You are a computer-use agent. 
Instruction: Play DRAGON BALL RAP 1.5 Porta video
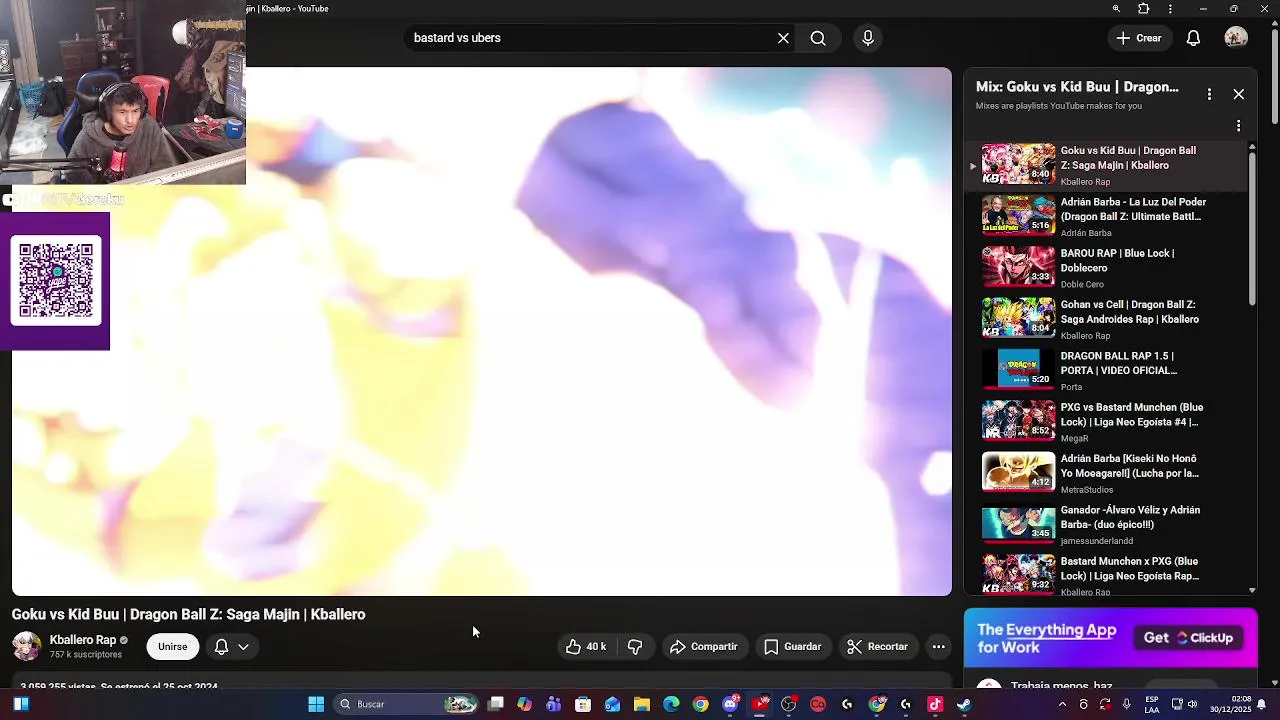(x=1108, y=371)
